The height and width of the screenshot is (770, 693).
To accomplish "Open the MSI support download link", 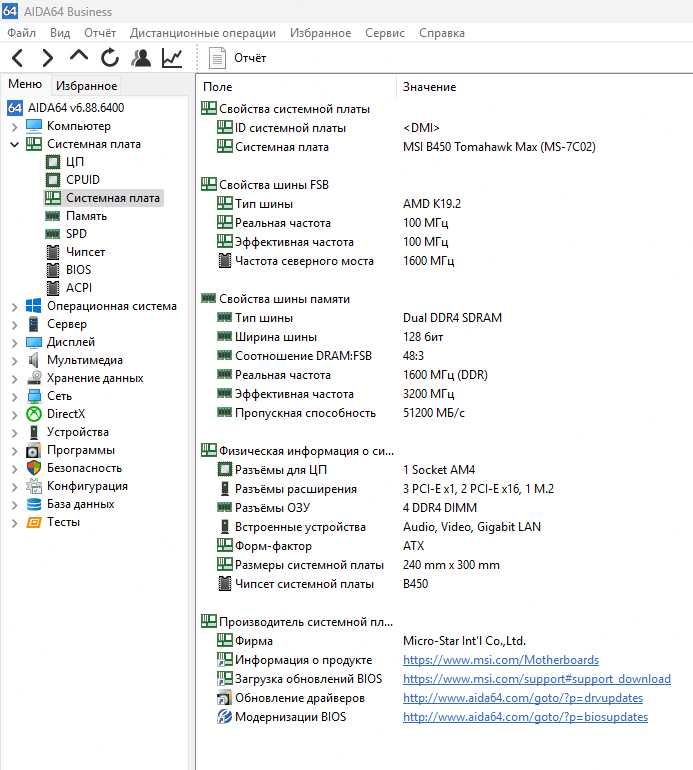I will (537, 679).
